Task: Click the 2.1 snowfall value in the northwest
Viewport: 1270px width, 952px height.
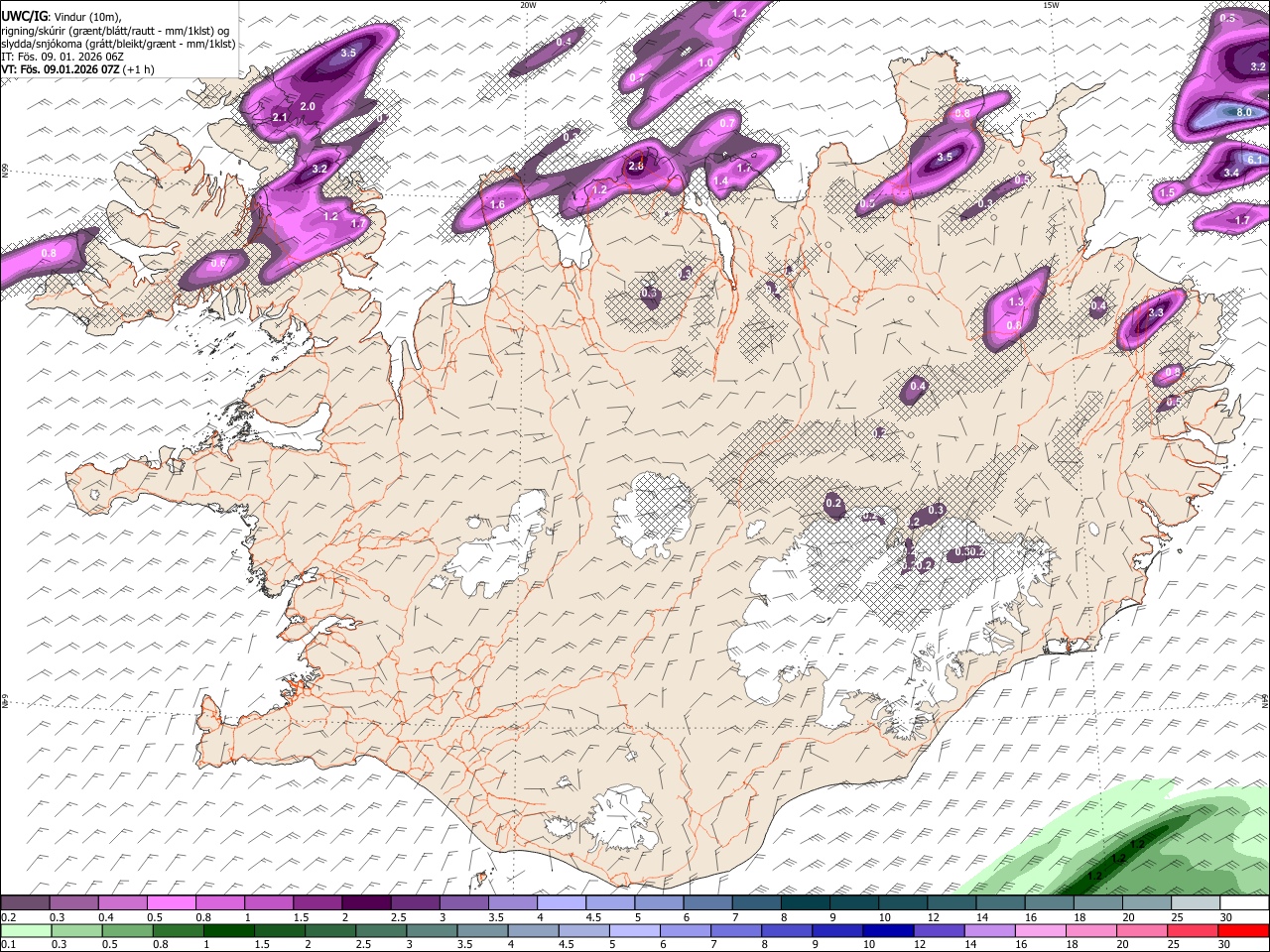Action: [x=280, y=118]
